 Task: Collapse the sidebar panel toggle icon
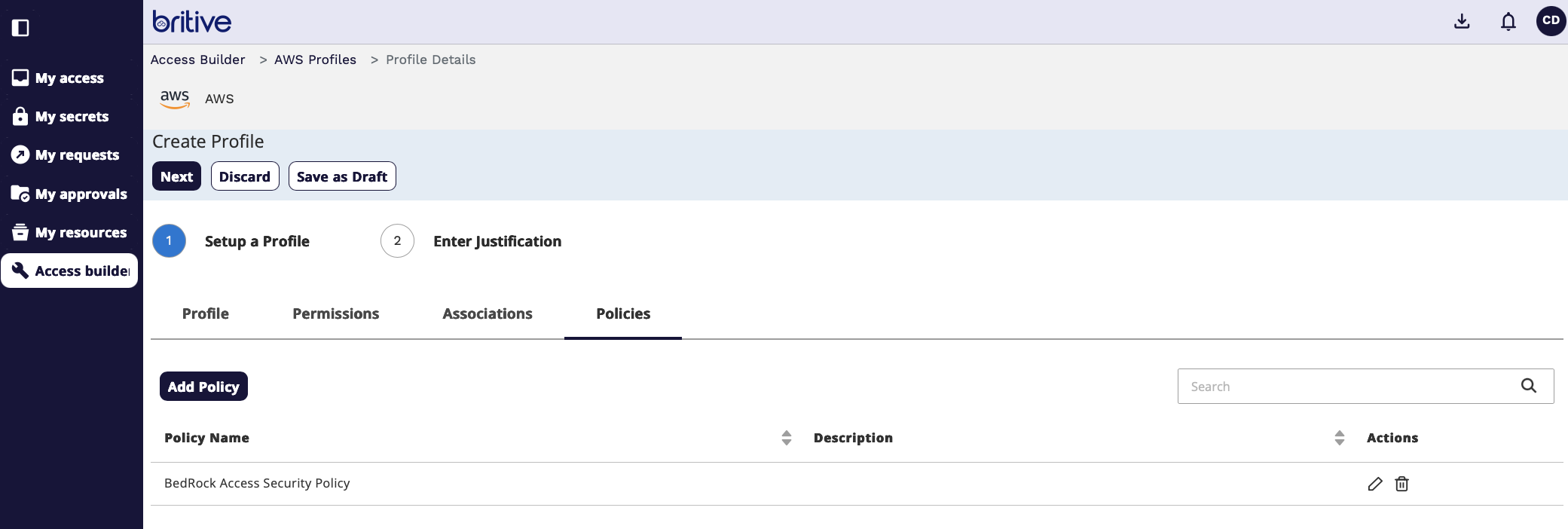(x=20, y=28)
